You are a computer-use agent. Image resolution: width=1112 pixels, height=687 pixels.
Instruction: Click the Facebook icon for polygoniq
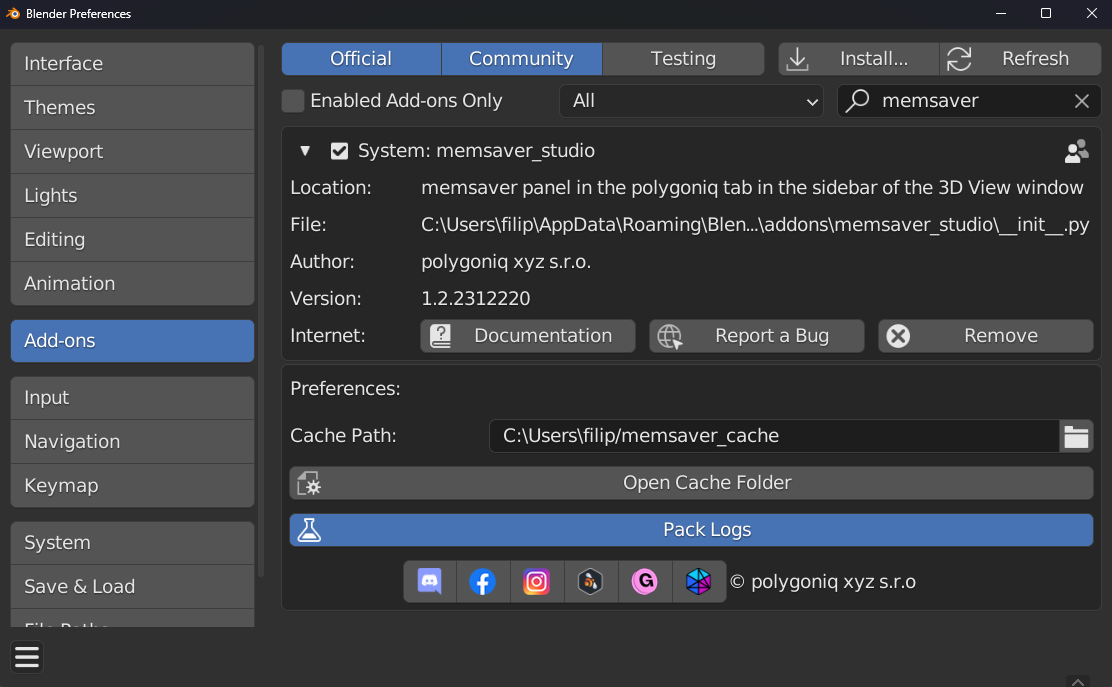(483, 581)
